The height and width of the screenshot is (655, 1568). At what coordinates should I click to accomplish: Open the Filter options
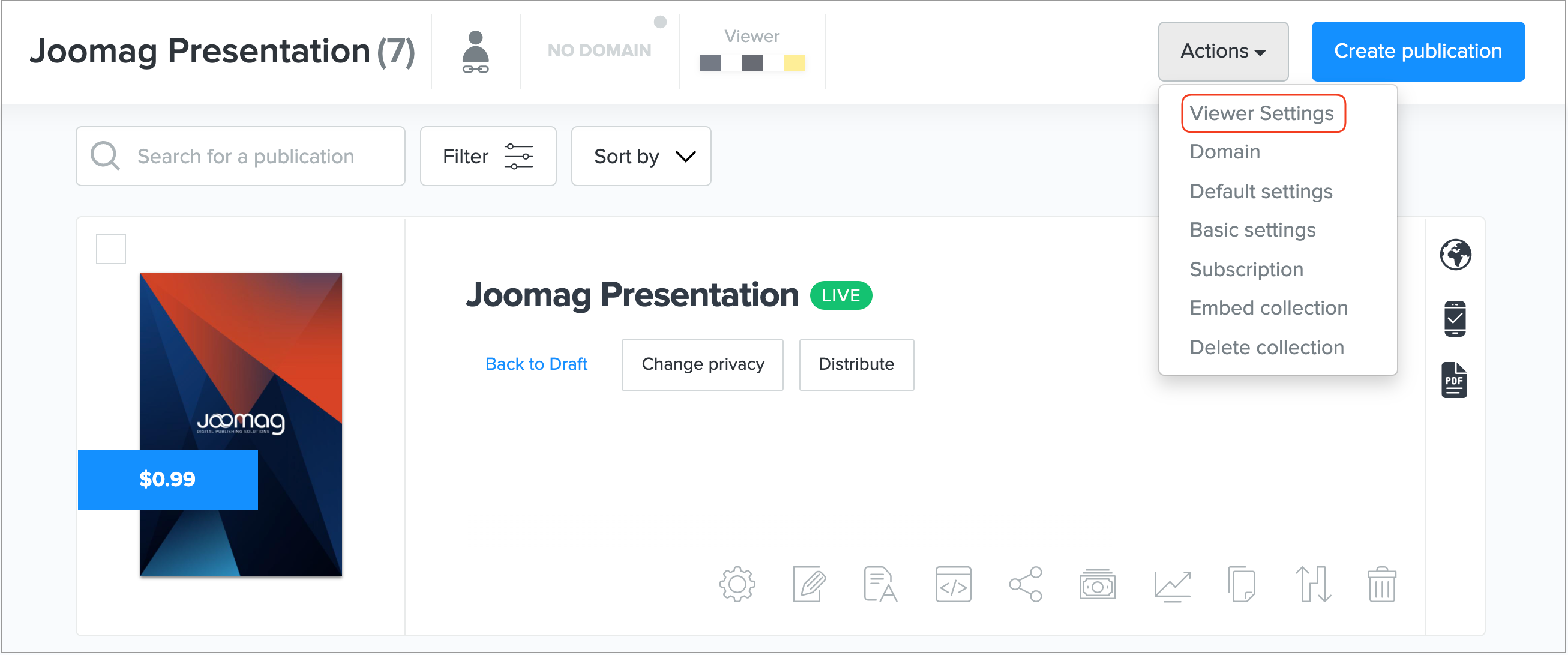(x=488, y=157)
